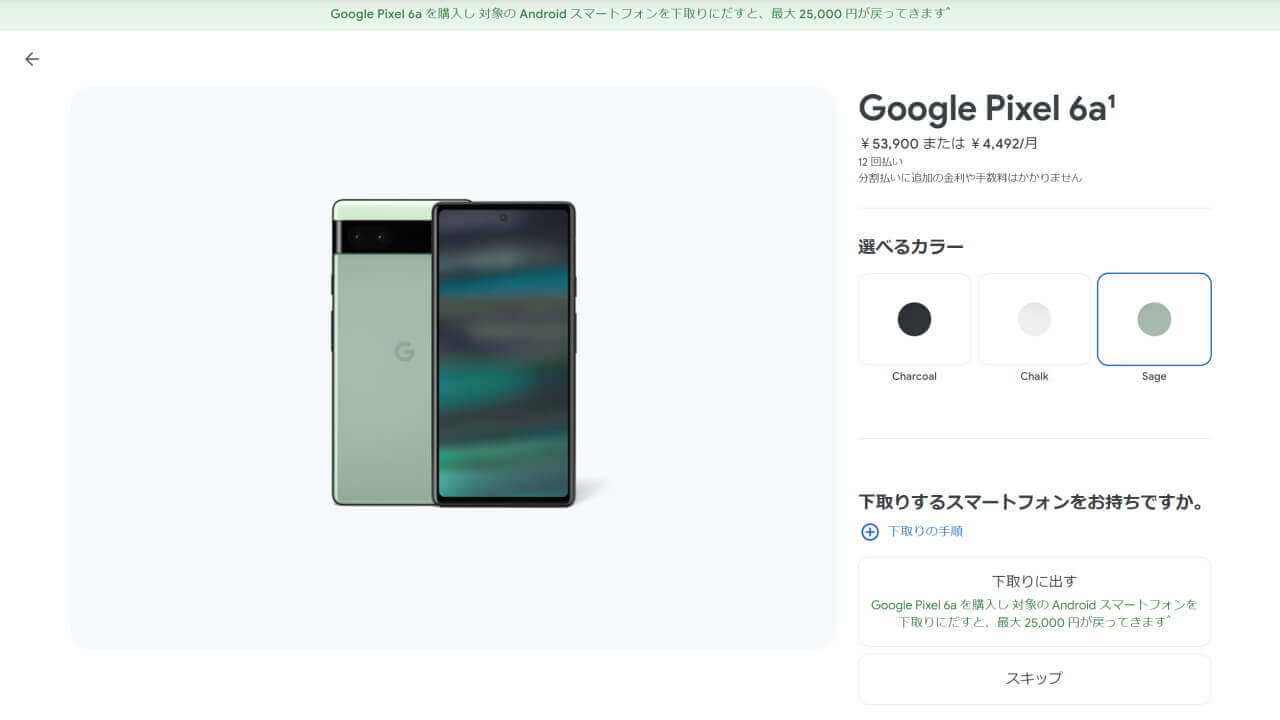Image resolution: width=1280 pixels, height=720 pixels.
Task: Choose the Chalk color option card
Action: tap(1034, 319)
